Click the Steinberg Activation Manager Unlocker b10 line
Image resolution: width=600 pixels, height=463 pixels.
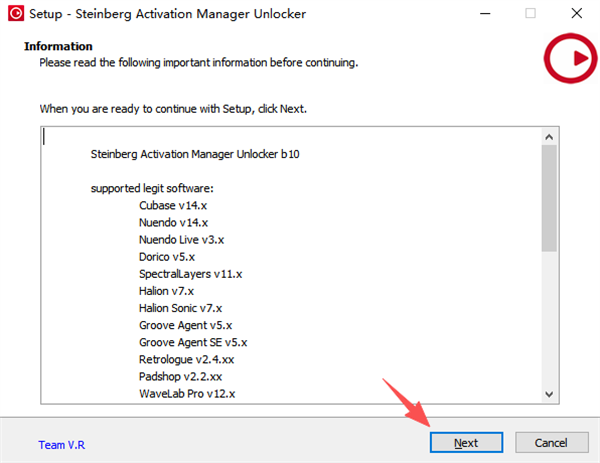(193, 153)
